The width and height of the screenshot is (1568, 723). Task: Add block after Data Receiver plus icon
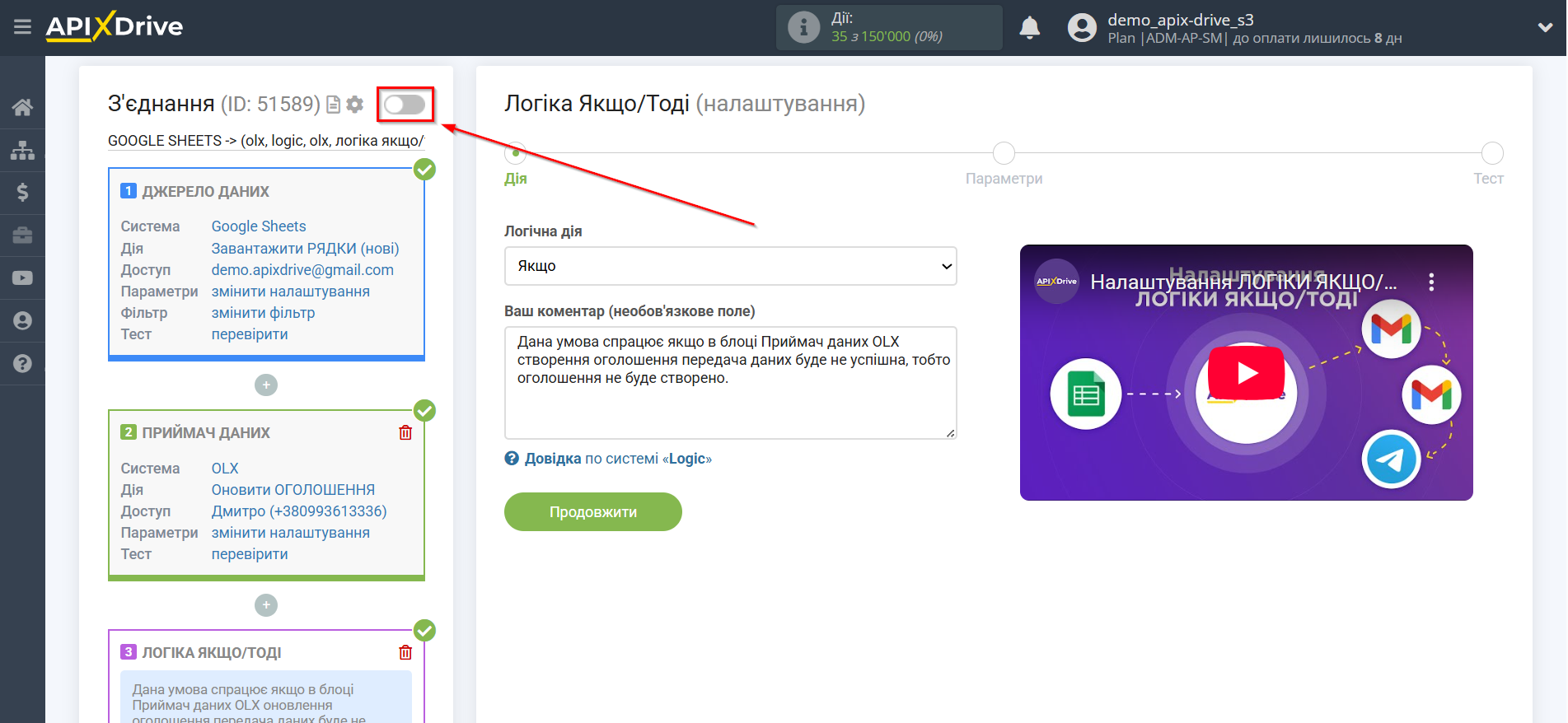click(265, 605)
